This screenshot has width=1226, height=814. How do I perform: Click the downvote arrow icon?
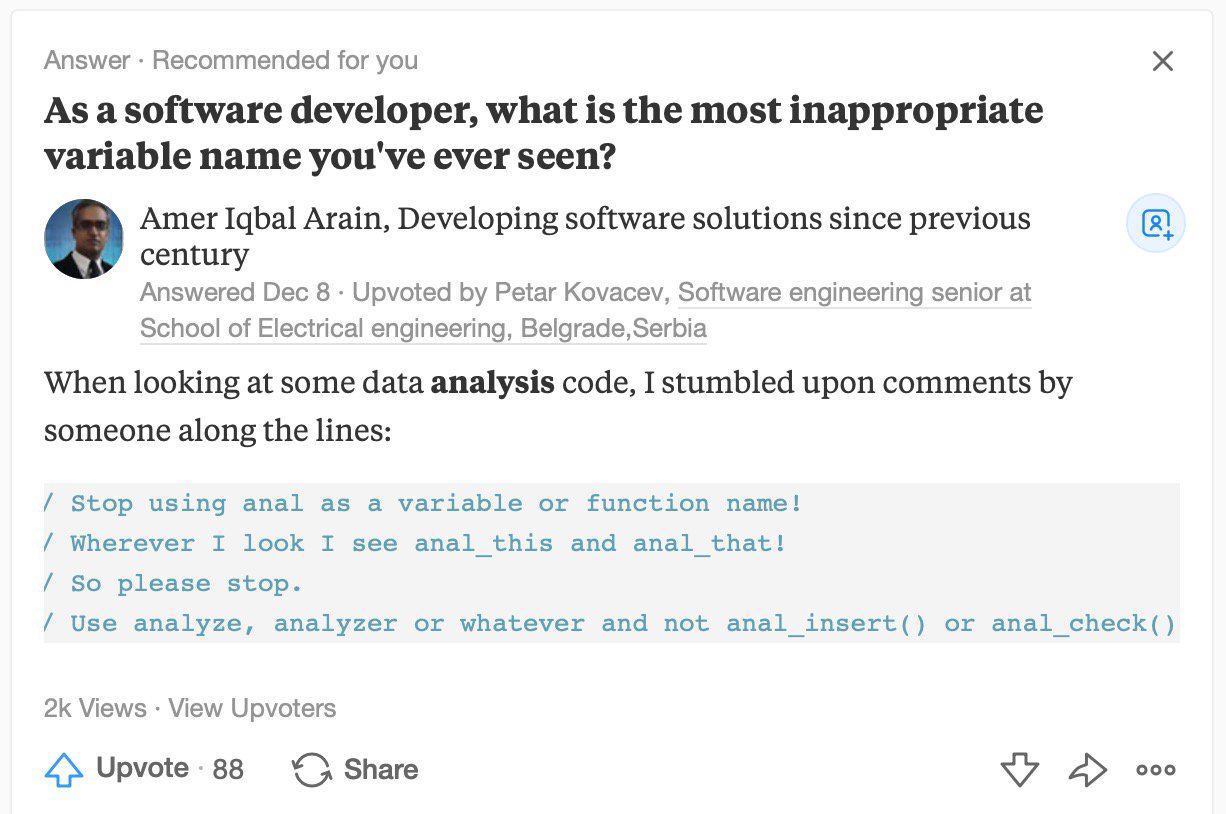[x=1019, y=770]
